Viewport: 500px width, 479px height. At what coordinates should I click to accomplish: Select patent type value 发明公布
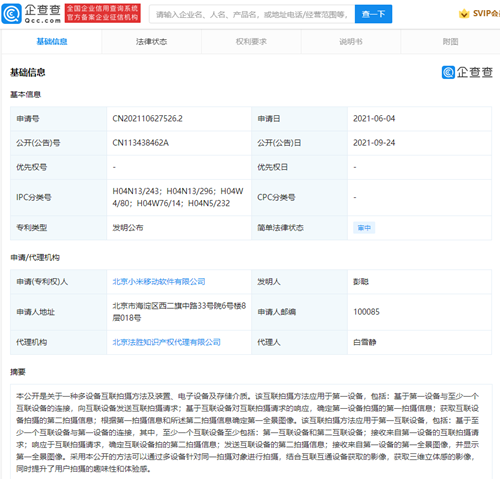pos(128,228)
